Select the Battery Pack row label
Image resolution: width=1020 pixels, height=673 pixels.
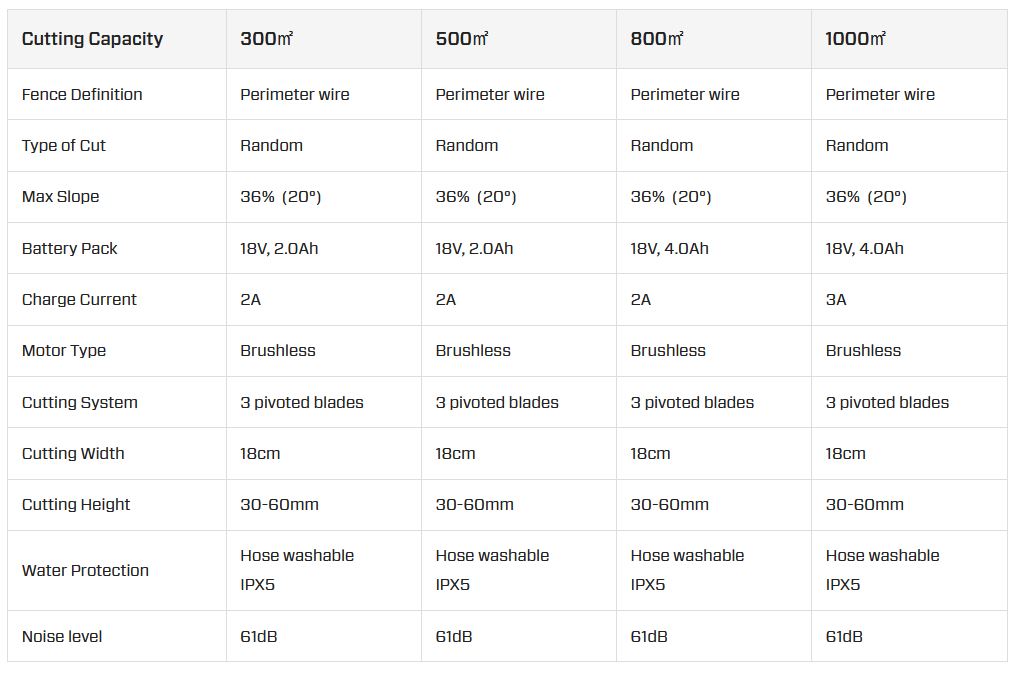(70, 248)
